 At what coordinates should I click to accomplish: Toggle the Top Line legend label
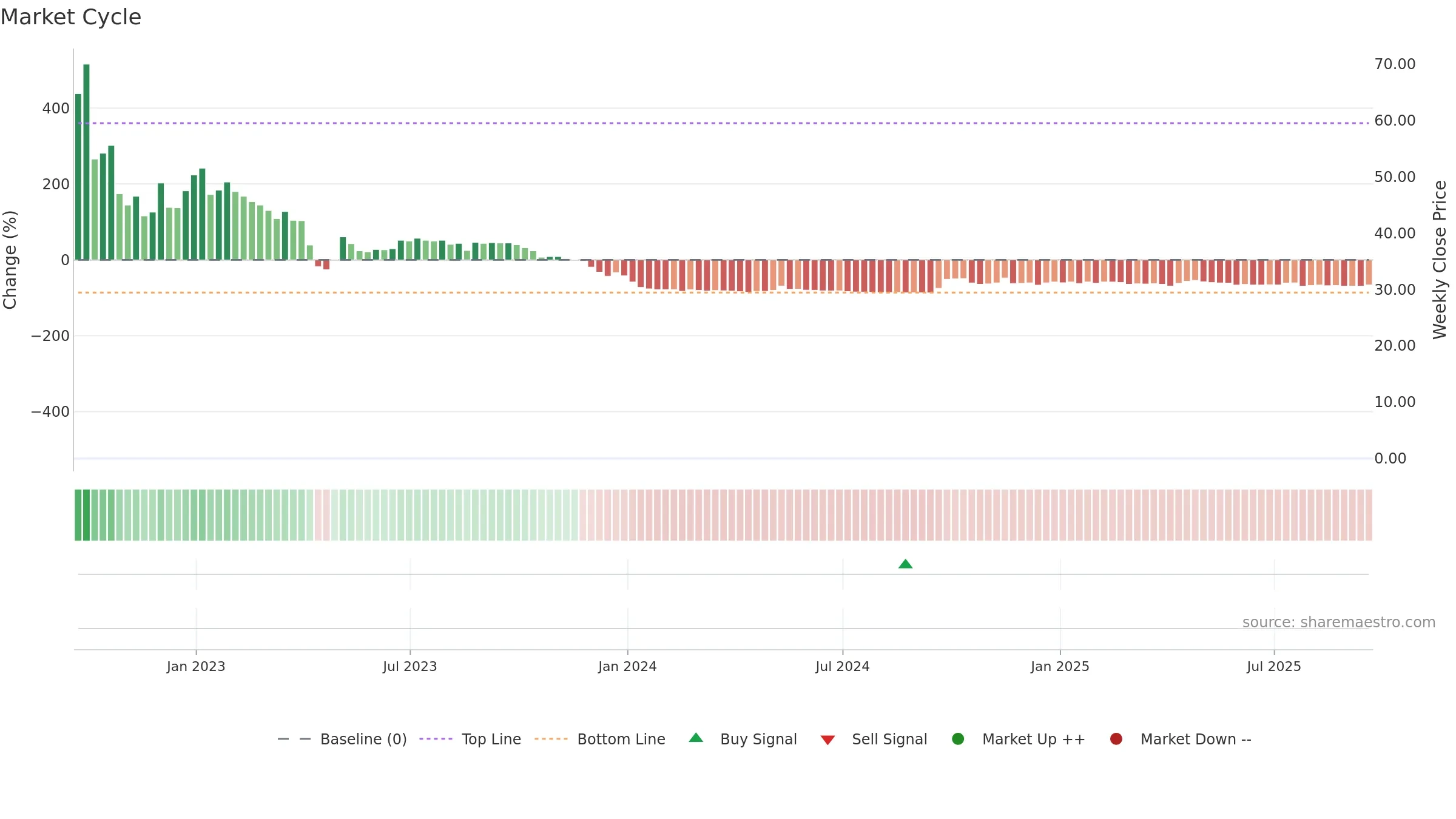point(491,740)
